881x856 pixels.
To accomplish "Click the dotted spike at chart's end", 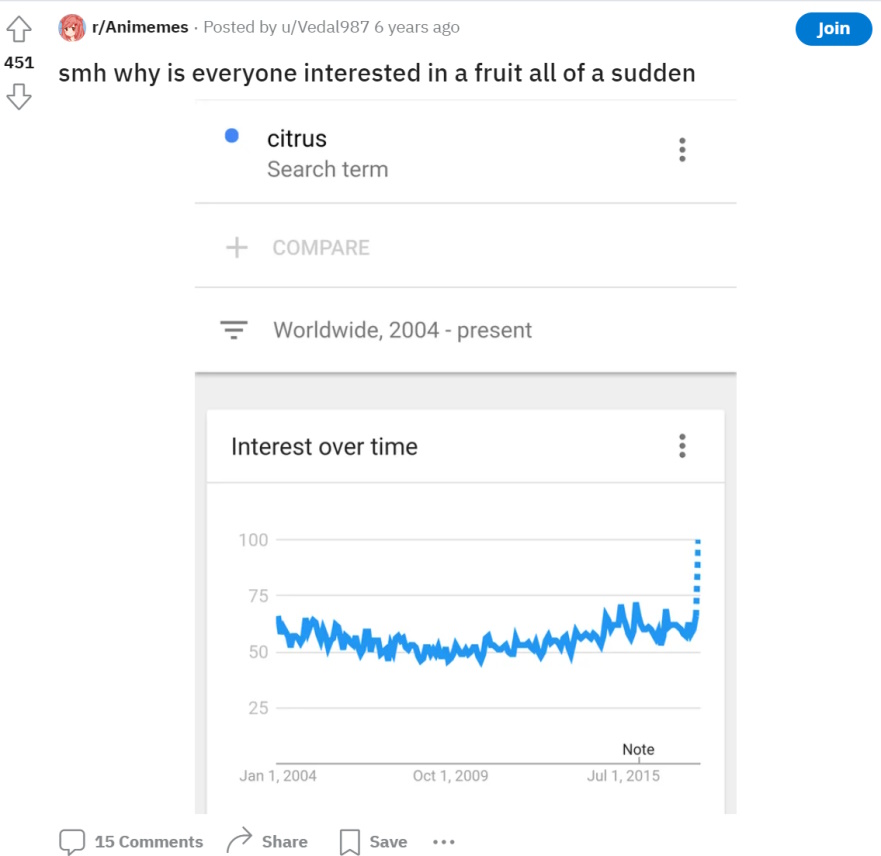I will click(697, 574).
